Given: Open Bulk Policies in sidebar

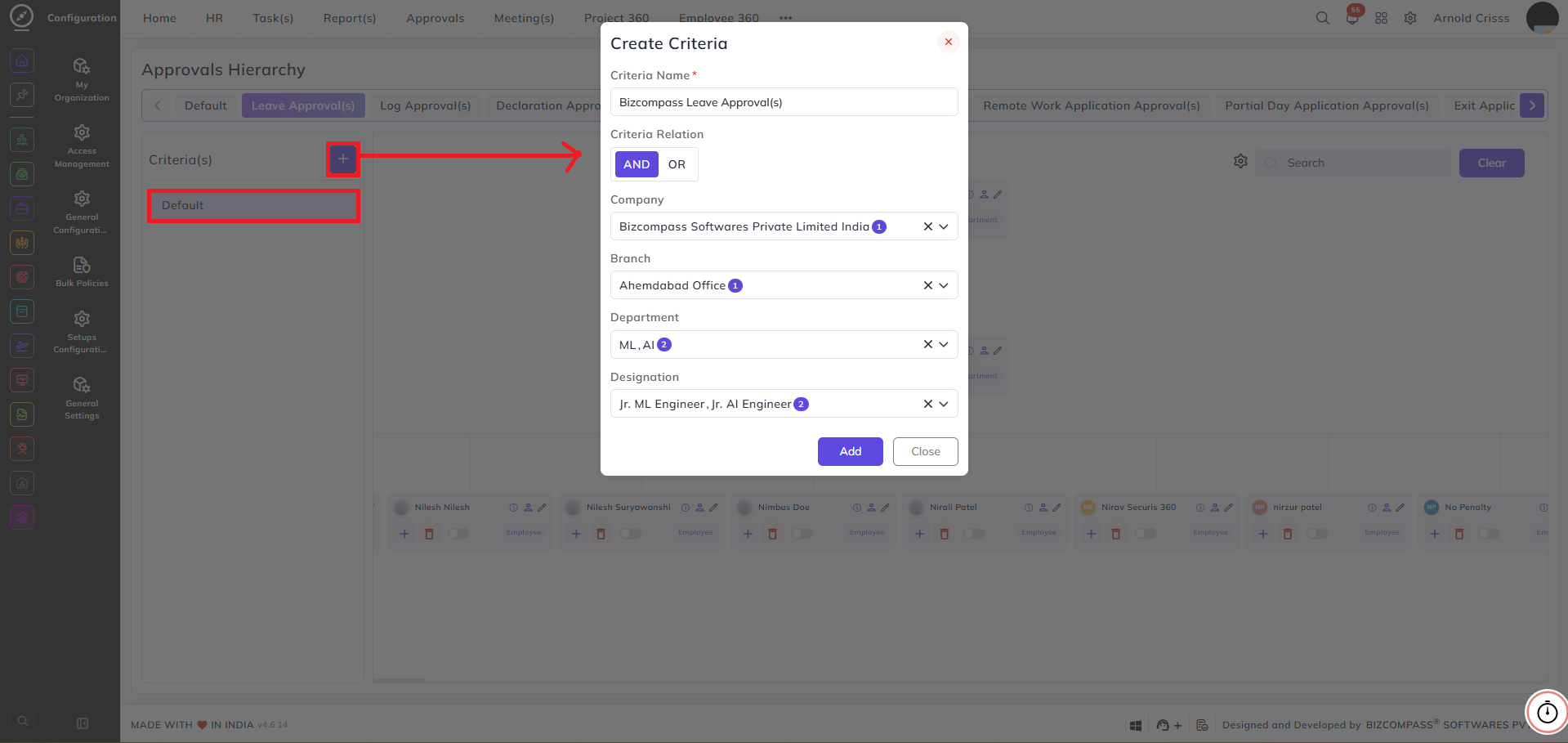Looking at the screenshot, I should click(x=82, y=272).
